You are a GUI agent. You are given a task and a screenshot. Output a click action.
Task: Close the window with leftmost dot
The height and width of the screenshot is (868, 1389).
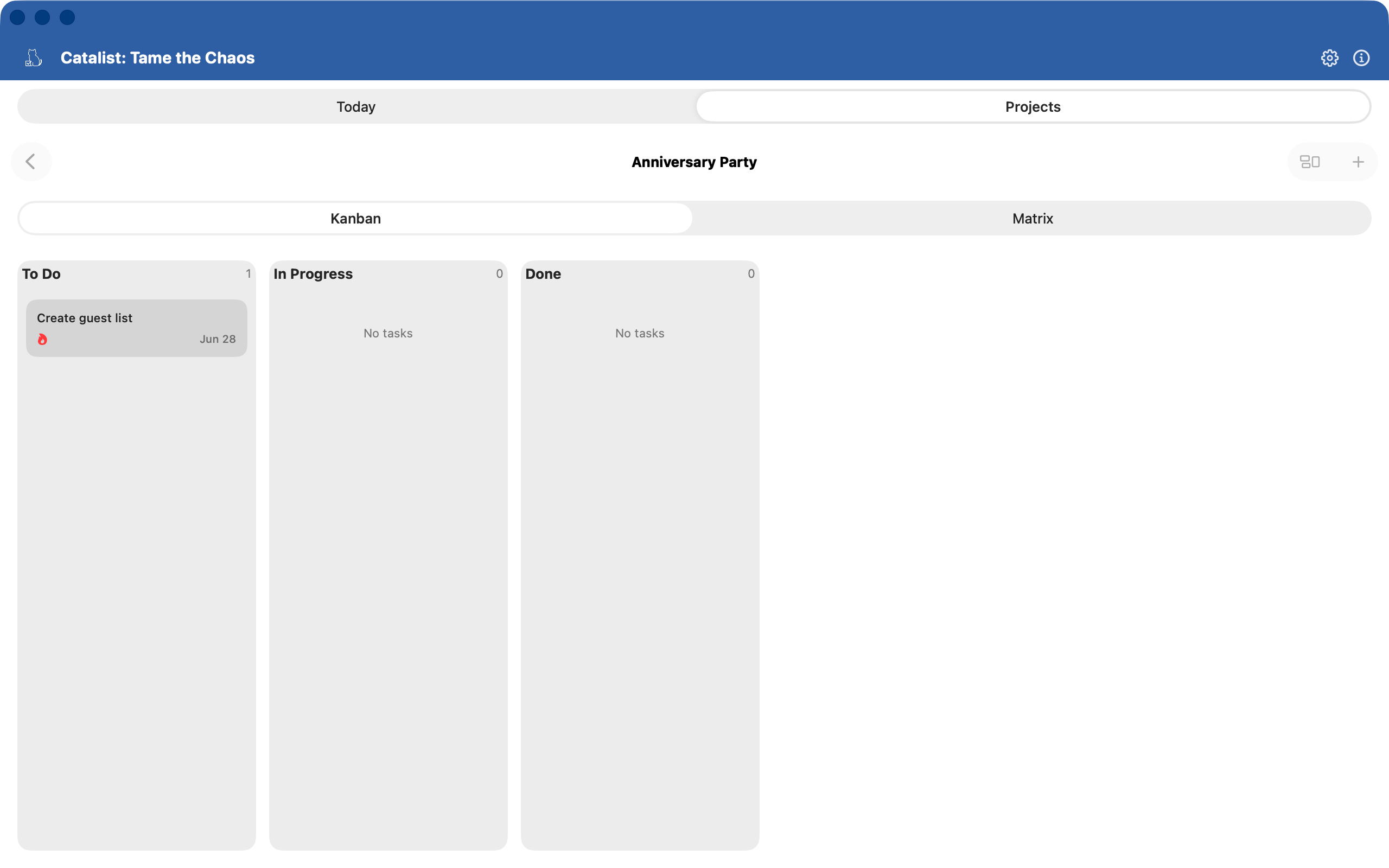tap(17, 17)
